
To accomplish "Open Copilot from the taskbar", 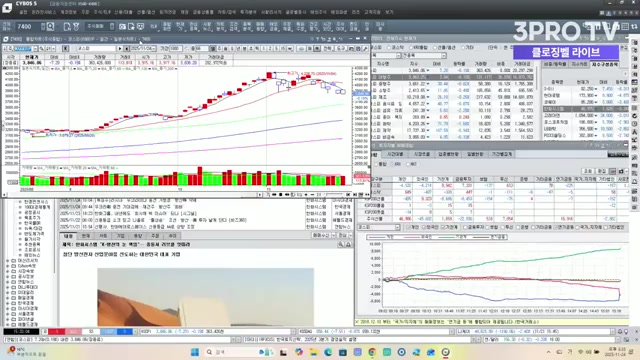I will click(298, 352).
